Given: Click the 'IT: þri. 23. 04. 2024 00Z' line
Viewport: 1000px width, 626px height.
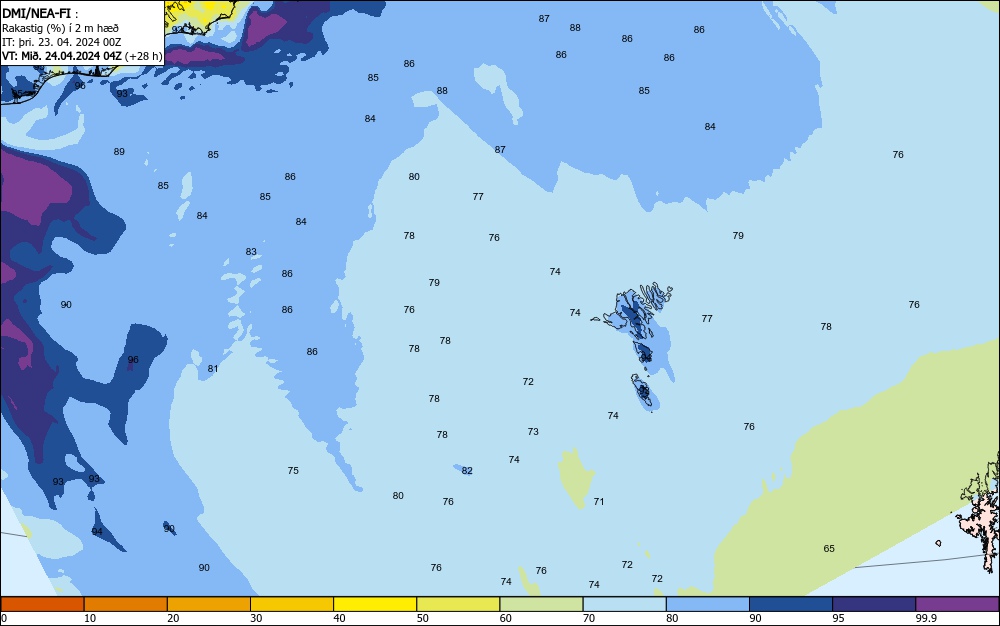Looking at the screenshot, I should (62, 42).
